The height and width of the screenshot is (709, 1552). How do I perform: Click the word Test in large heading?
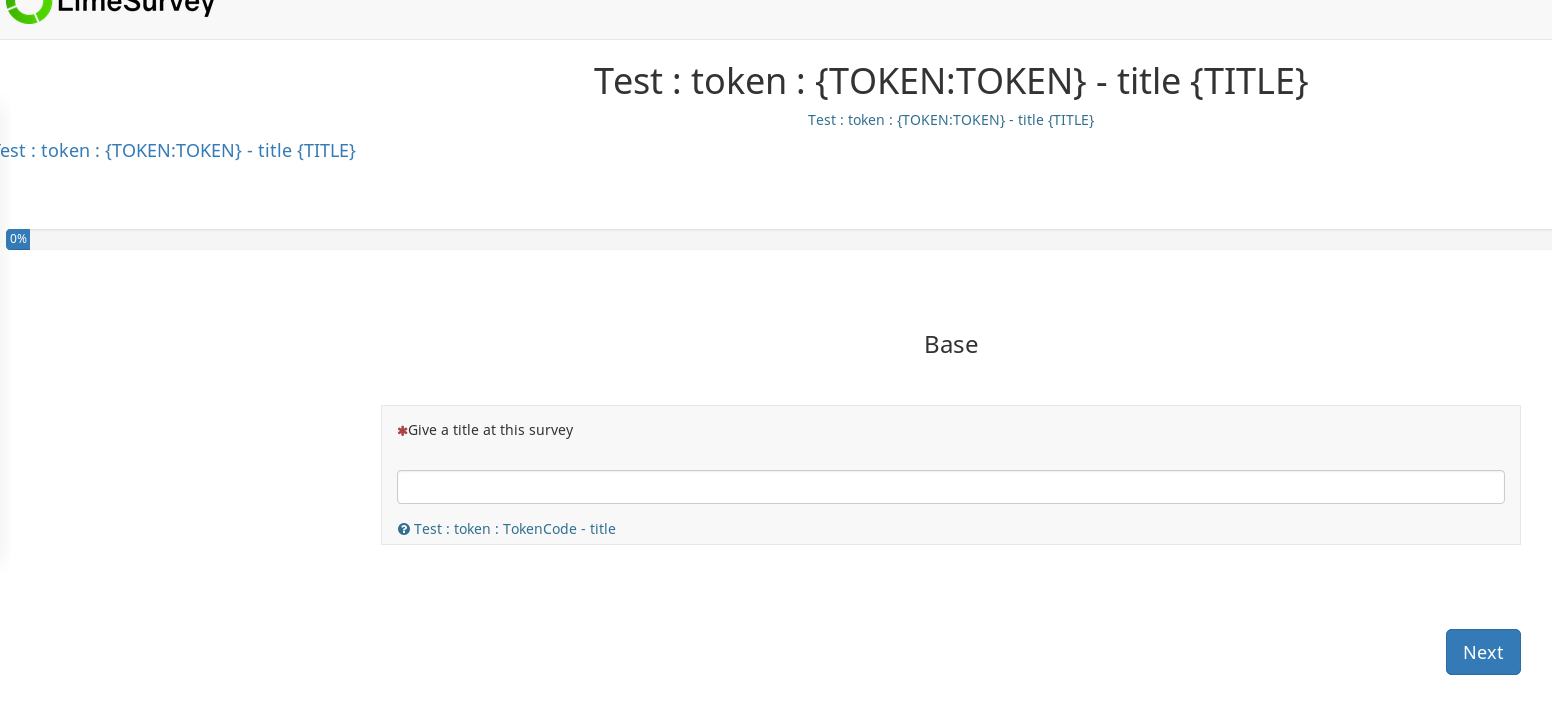(628, 81)
